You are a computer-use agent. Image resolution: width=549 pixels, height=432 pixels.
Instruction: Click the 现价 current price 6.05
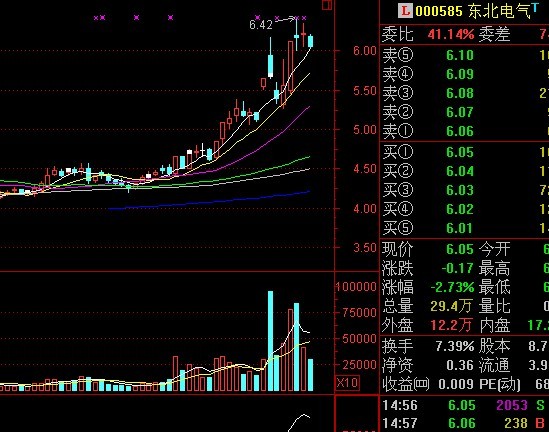click(x=460, y=249)
